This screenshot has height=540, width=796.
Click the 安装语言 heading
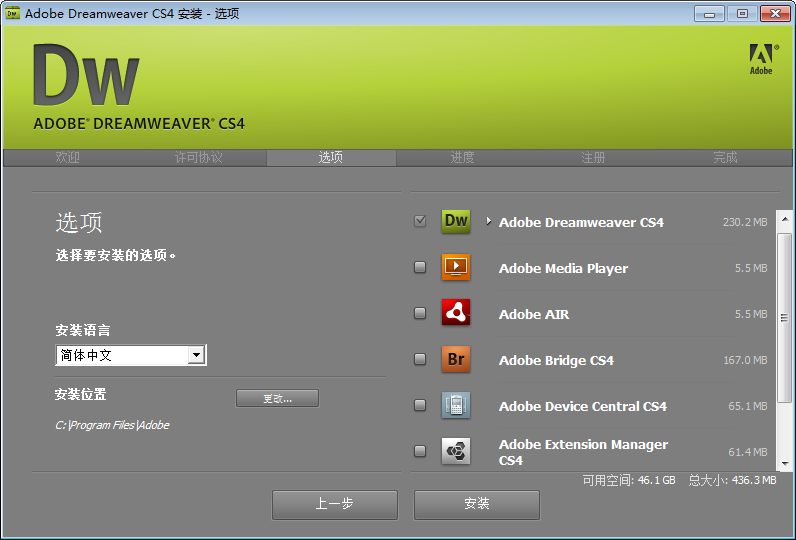[x=83, y=330]
